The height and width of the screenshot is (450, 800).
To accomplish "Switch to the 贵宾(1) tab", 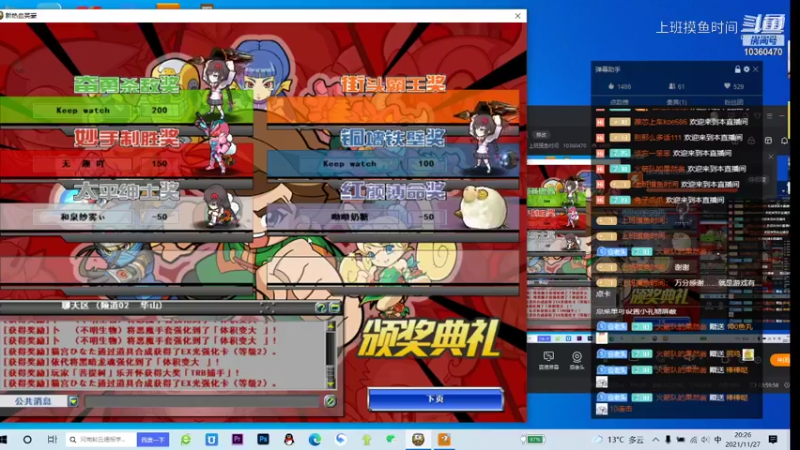I will tap(677, 102).
